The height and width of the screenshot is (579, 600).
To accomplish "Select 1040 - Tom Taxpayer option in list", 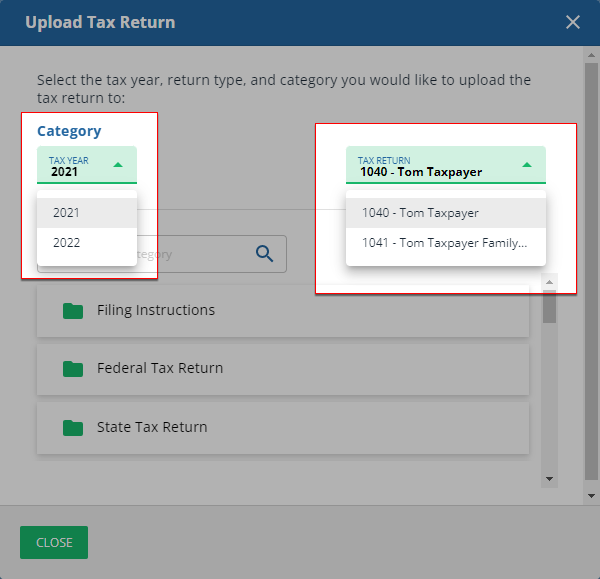I will 445,213.
